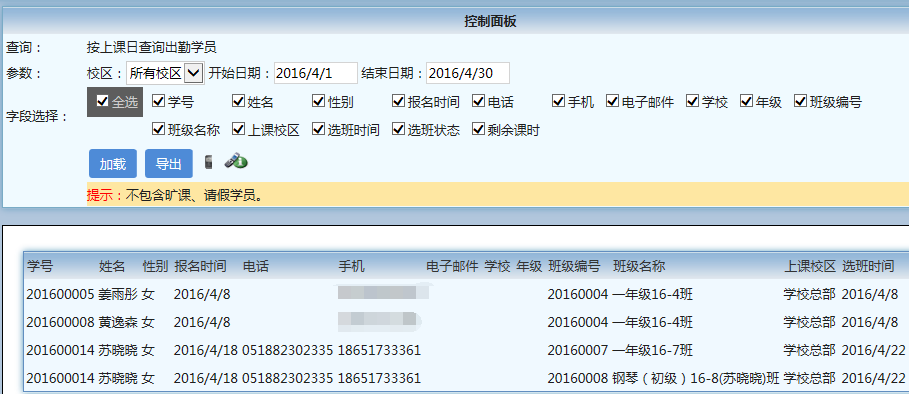Click class name 一年级16-7班
This screenshot has height=394, width=909.
click(x=652, y=350)
